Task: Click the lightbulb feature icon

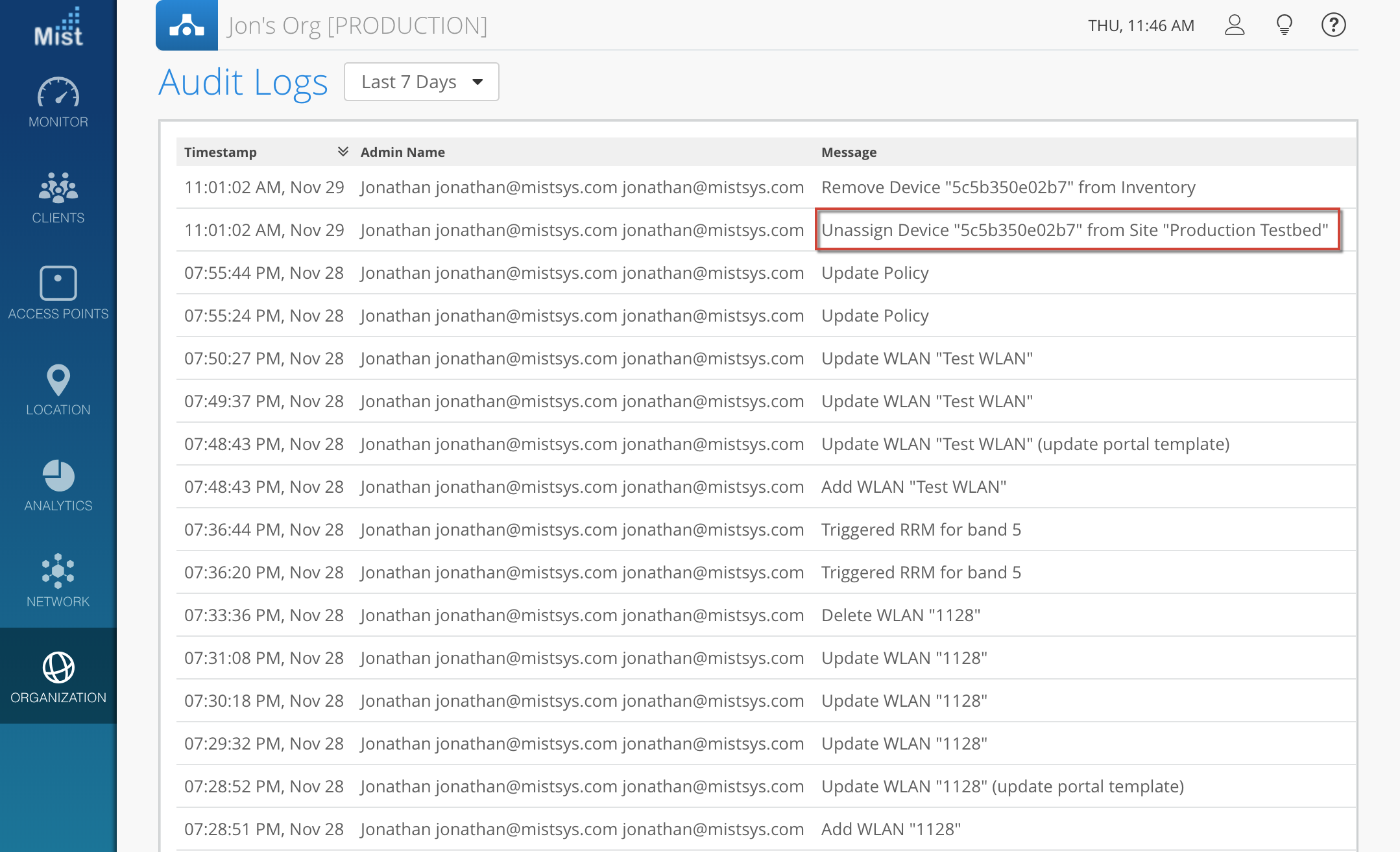Action: [x=1284, y=25]
